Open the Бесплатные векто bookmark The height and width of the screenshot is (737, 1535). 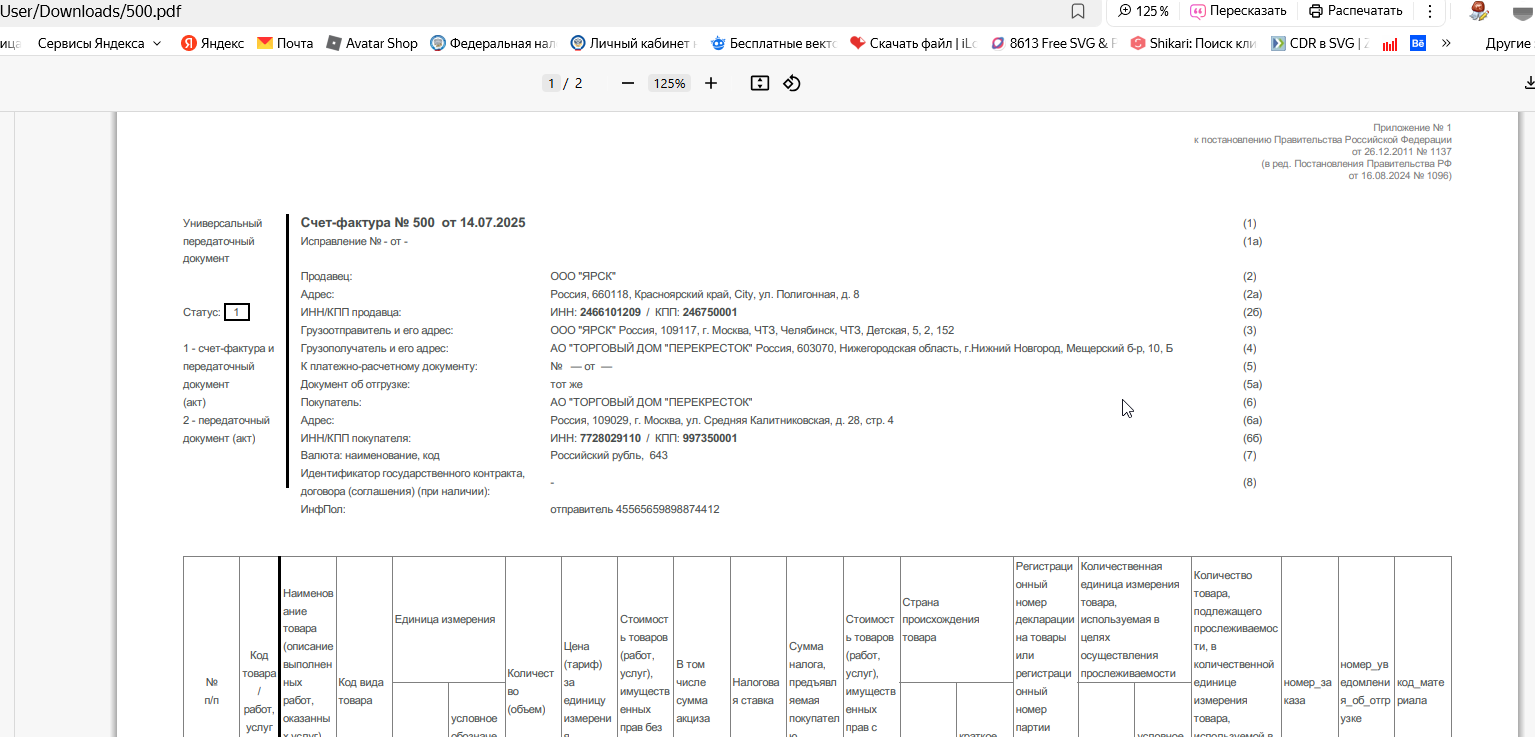(x=773, y=43)
